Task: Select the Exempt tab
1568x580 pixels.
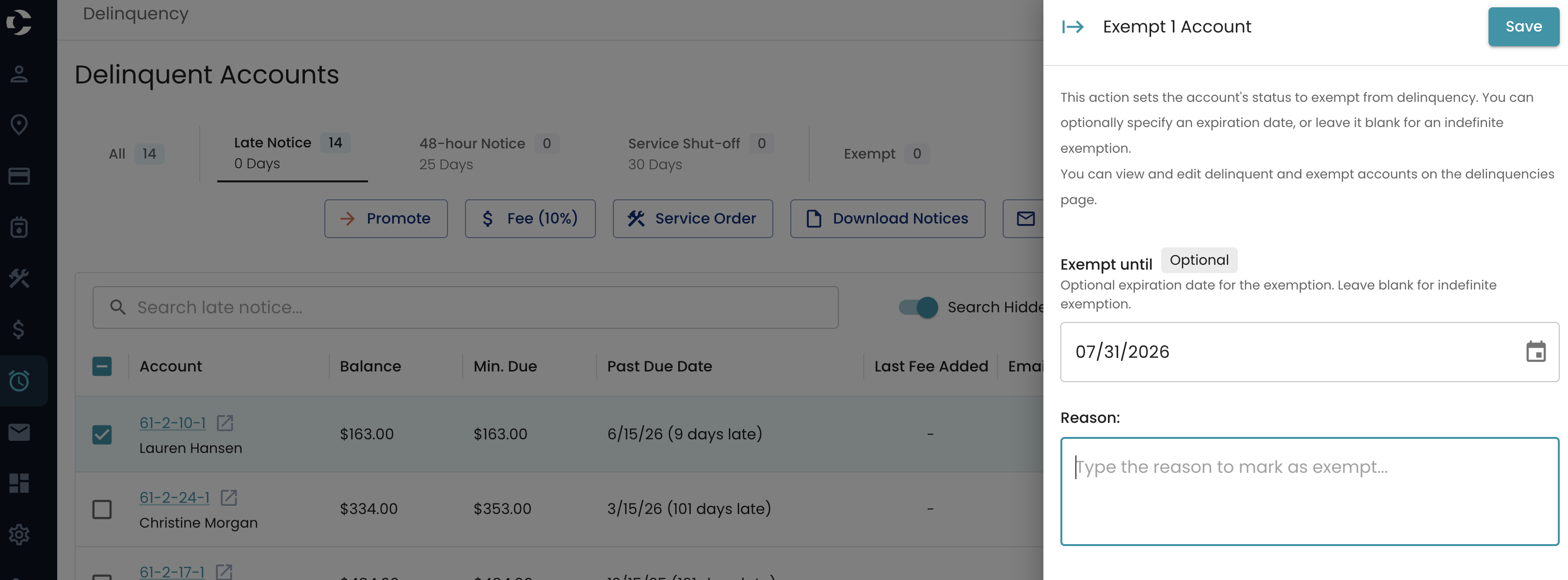Action: 886,154
